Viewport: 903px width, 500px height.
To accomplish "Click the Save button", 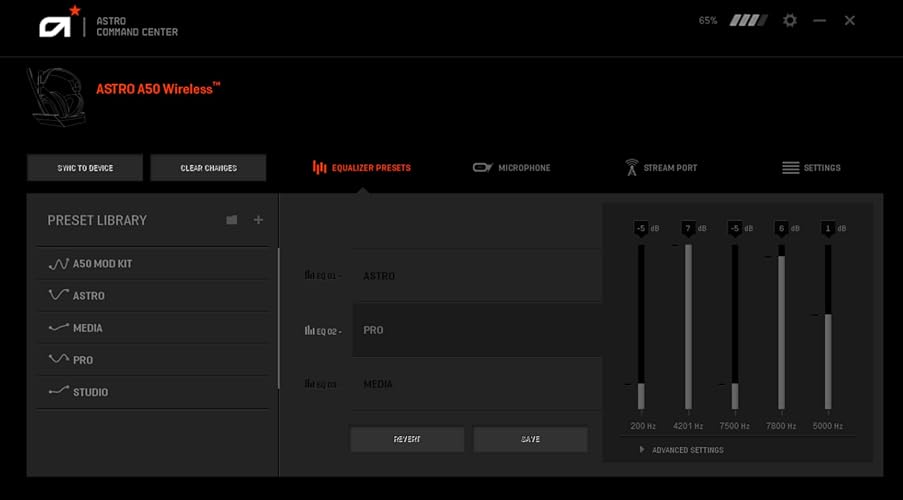I will pos(530,439).
